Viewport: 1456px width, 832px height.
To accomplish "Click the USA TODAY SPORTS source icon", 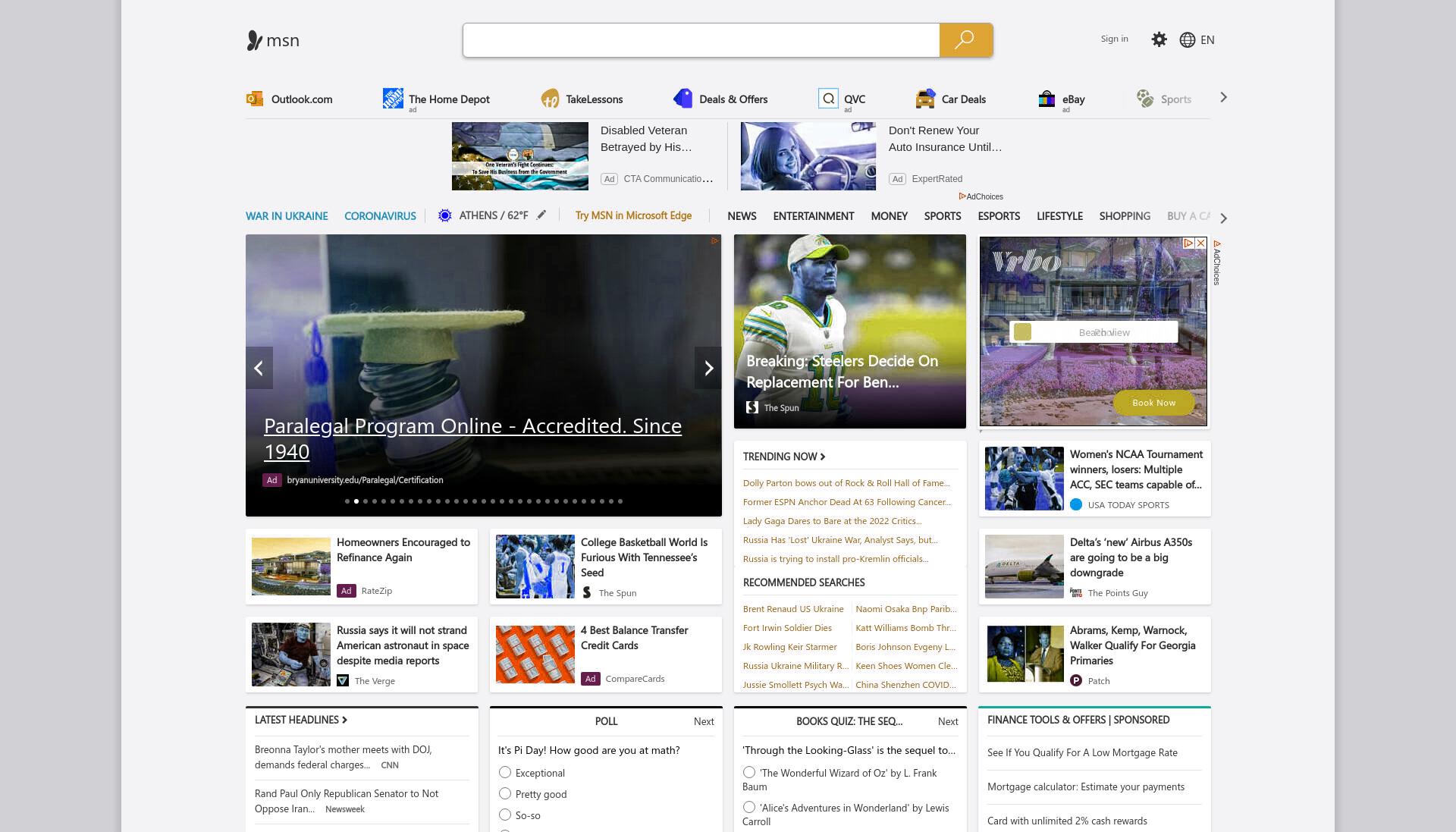I will point(1076,504).
